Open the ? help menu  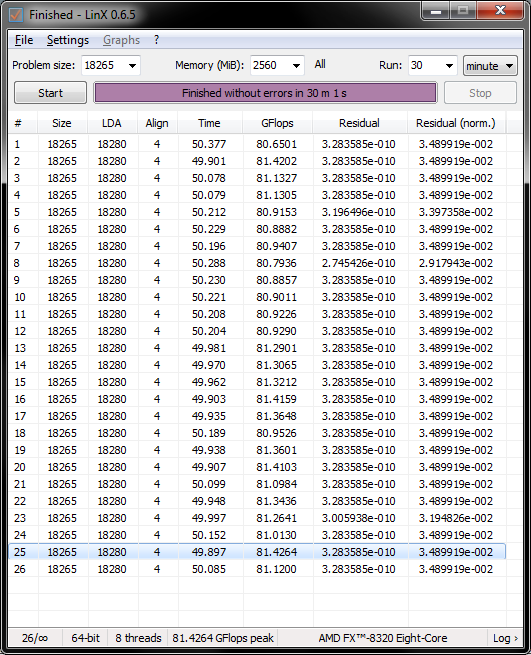pyautogui.click(x=156, y=40)
